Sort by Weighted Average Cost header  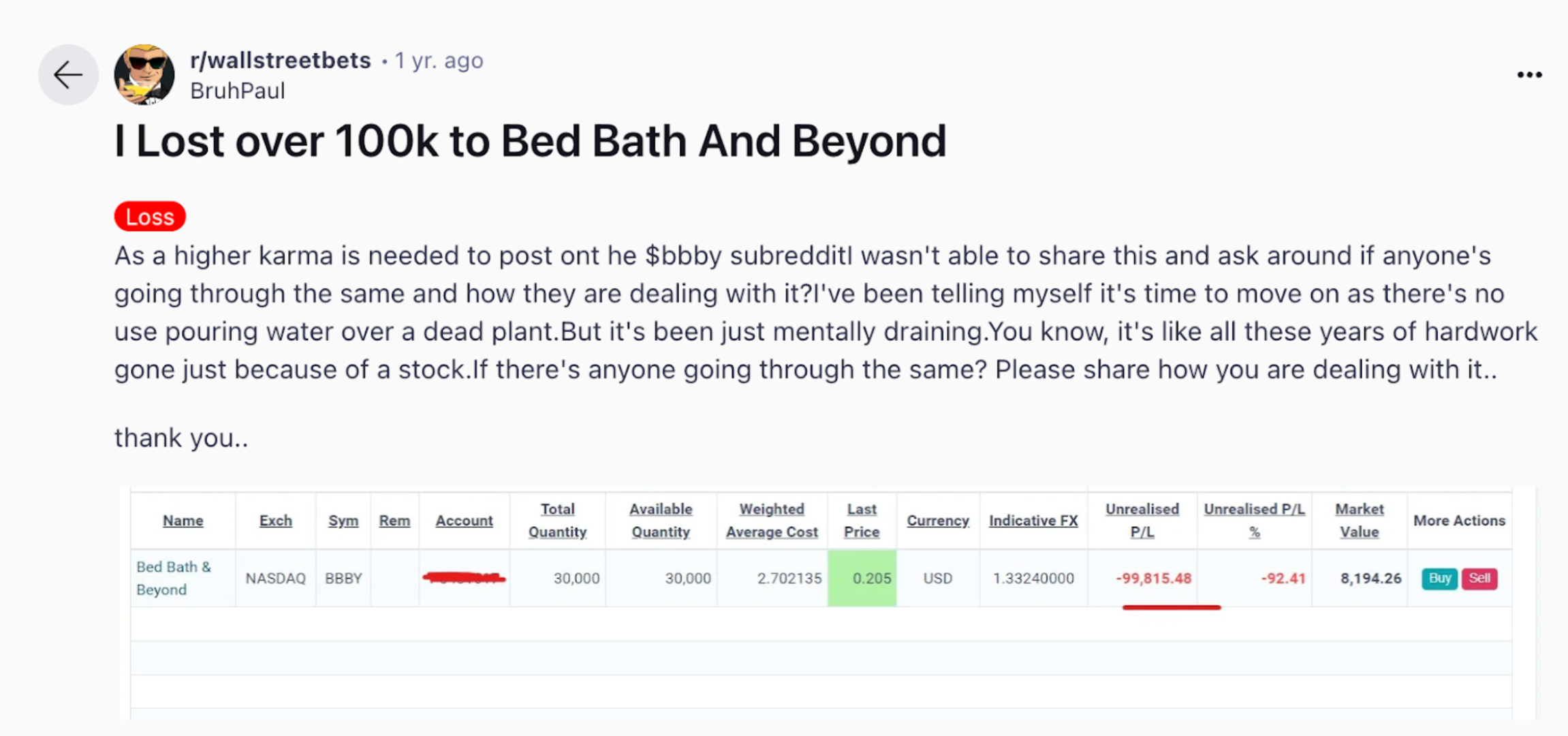[771, 521]
